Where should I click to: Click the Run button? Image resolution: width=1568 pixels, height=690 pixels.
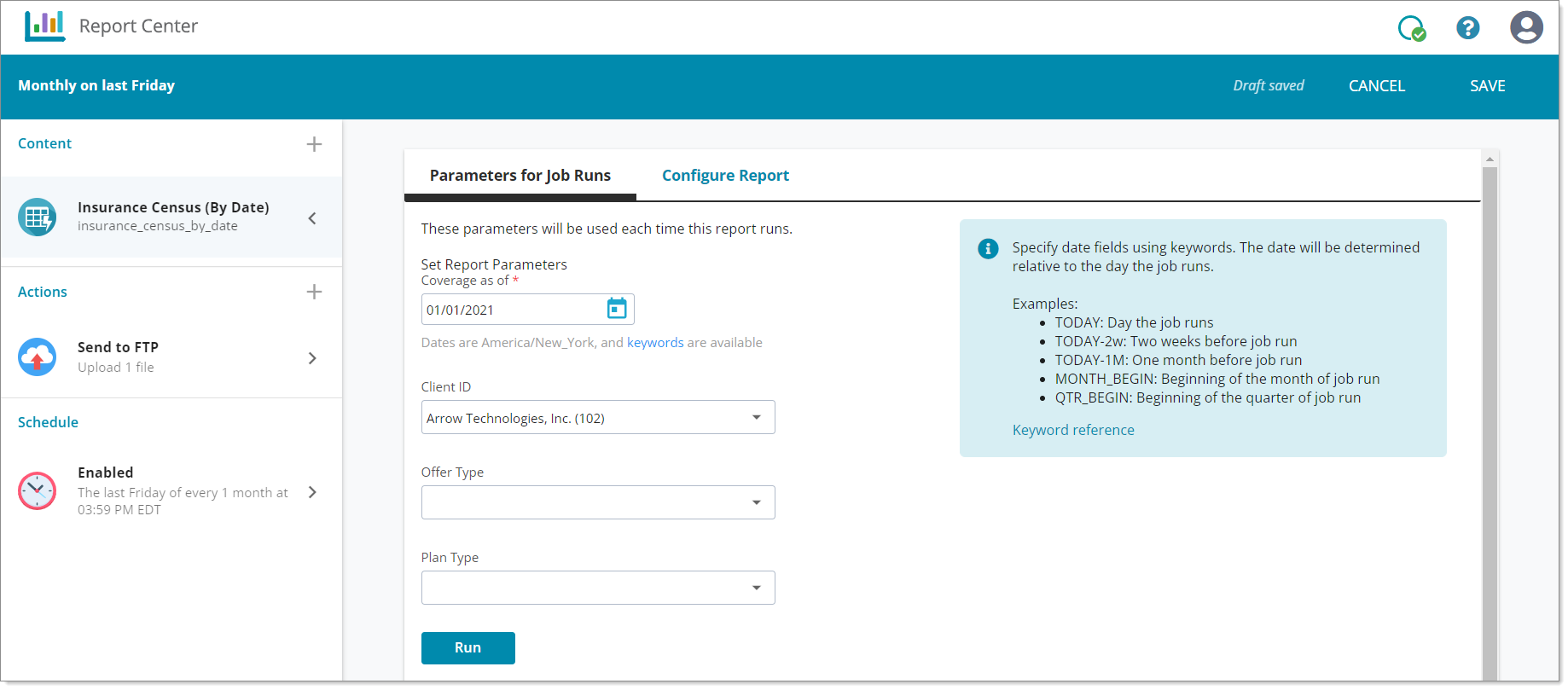pos(468,648)
